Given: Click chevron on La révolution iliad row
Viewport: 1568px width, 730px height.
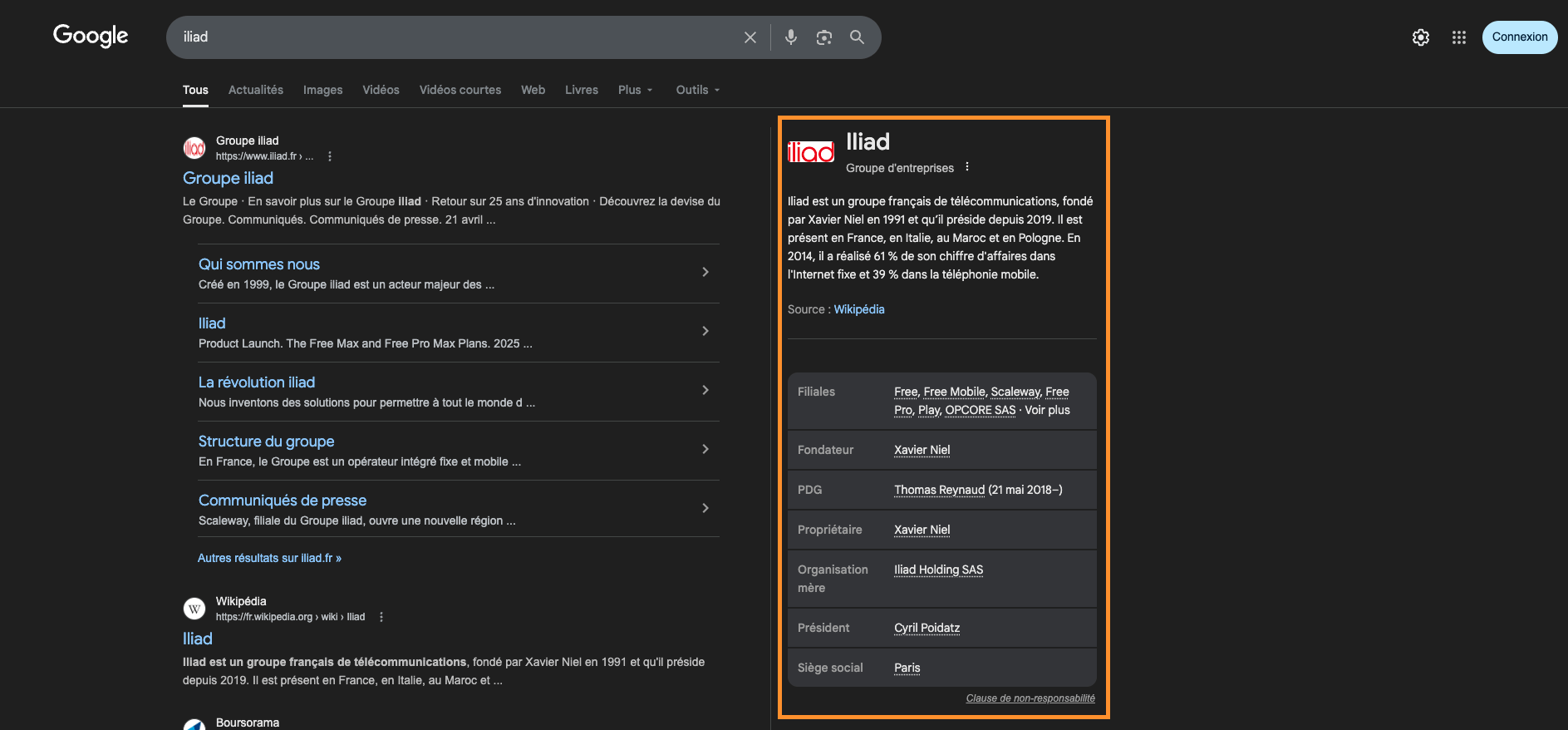Looking at the screenshot, I should 705,390.
